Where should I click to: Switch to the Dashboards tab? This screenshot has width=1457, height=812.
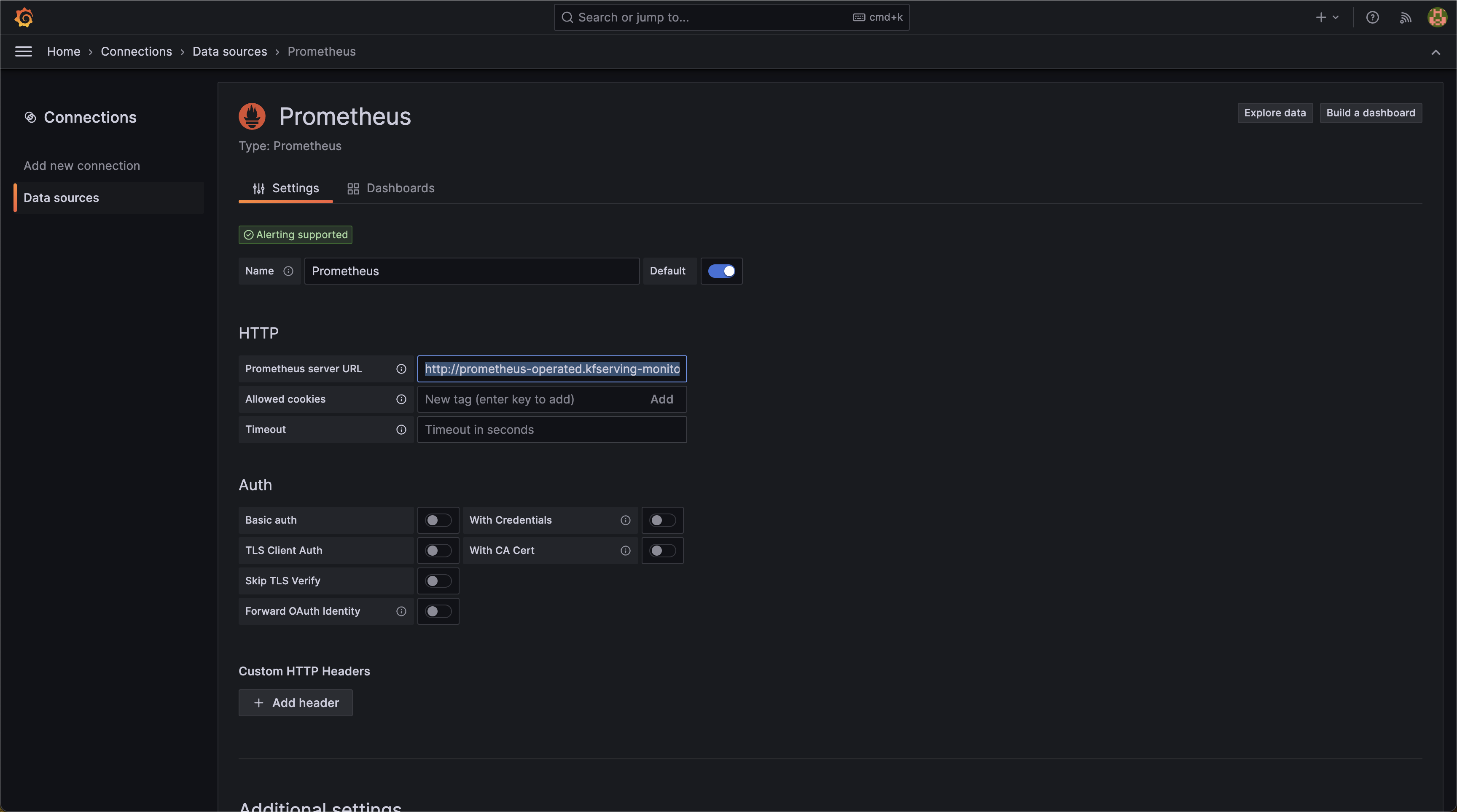pos(391,188)
